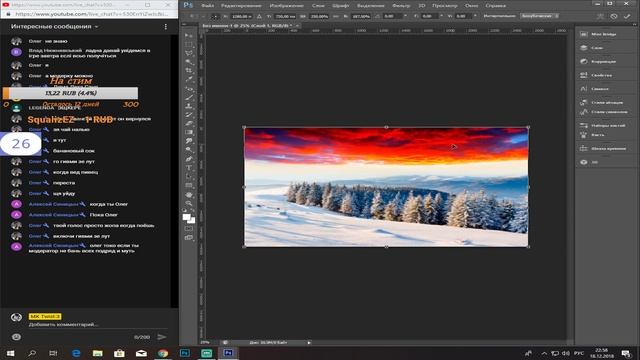
Task: Select the Eyedropper tool
Action: (x=189, y=80)
